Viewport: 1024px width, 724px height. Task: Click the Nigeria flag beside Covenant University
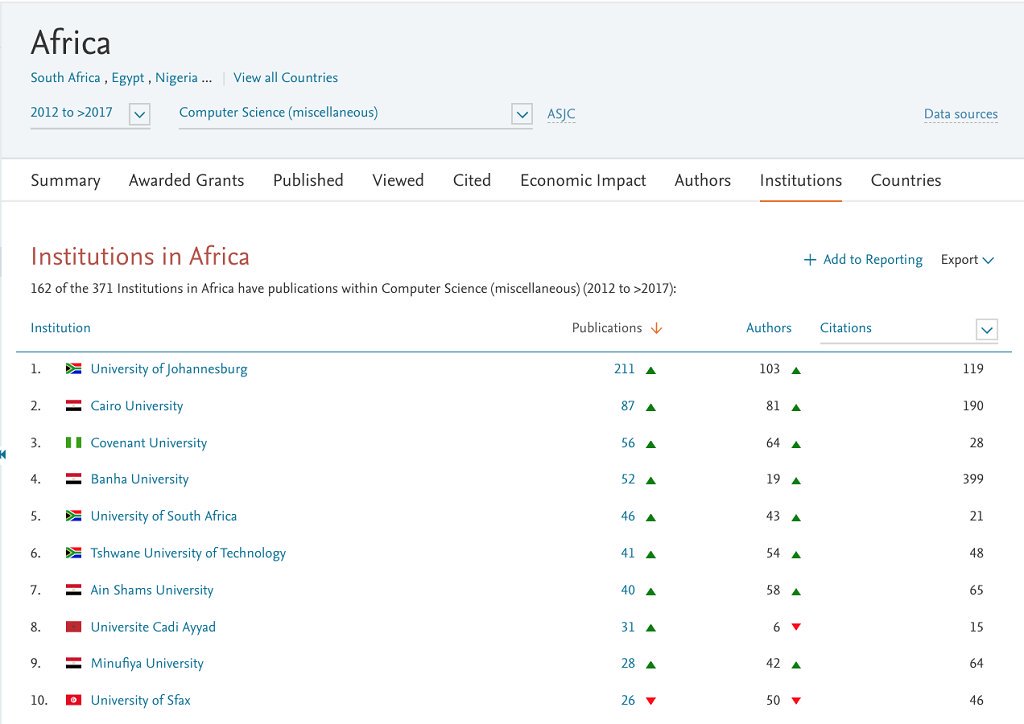(x=73, y=443)
